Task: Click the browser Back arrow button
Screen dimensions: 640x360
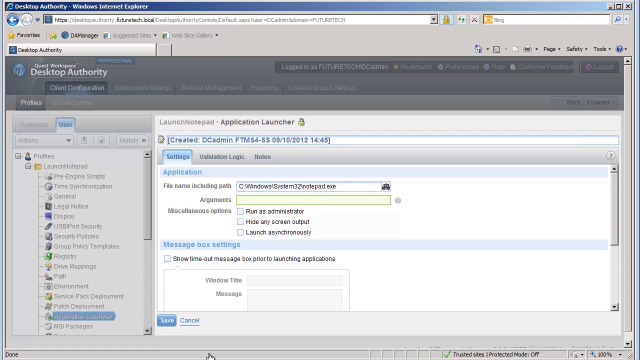Action: click(13, 20)
